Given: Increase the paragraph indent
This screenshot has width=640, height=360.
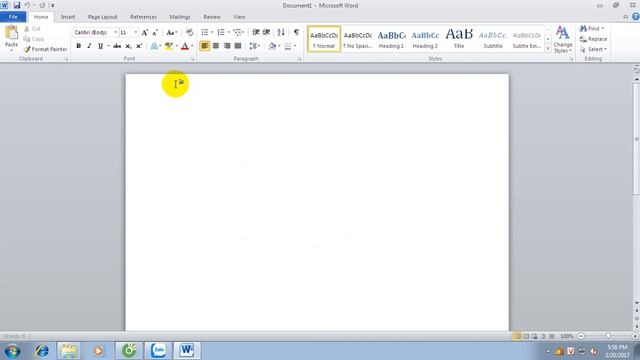Looking at the screenshot, I should pyautogui.click(x=267, y=32).
